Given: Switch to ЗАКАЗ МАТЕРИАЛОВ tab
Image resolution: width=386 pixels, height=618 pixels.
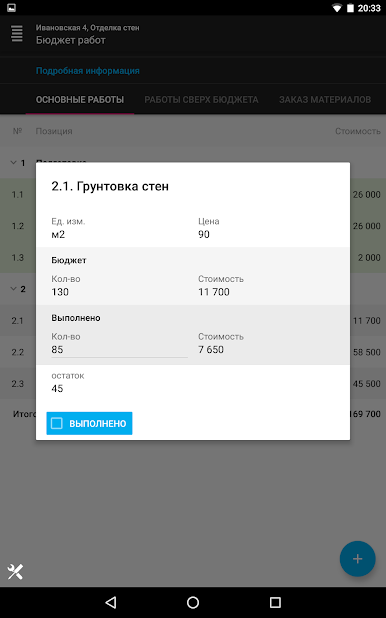Looking at the screenshot, I should pyautogui.click(x=325, y=99).
